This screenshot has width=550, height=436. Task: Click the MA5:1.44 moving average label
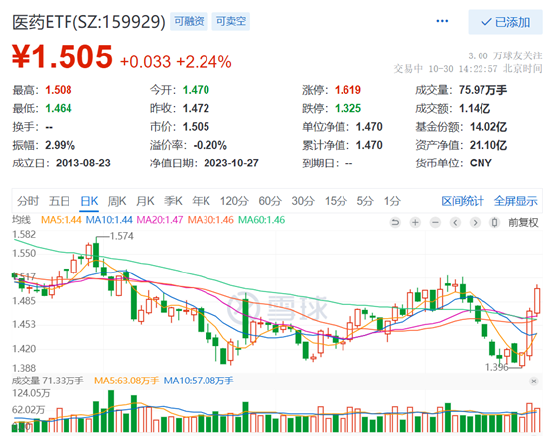coord(61,220)
